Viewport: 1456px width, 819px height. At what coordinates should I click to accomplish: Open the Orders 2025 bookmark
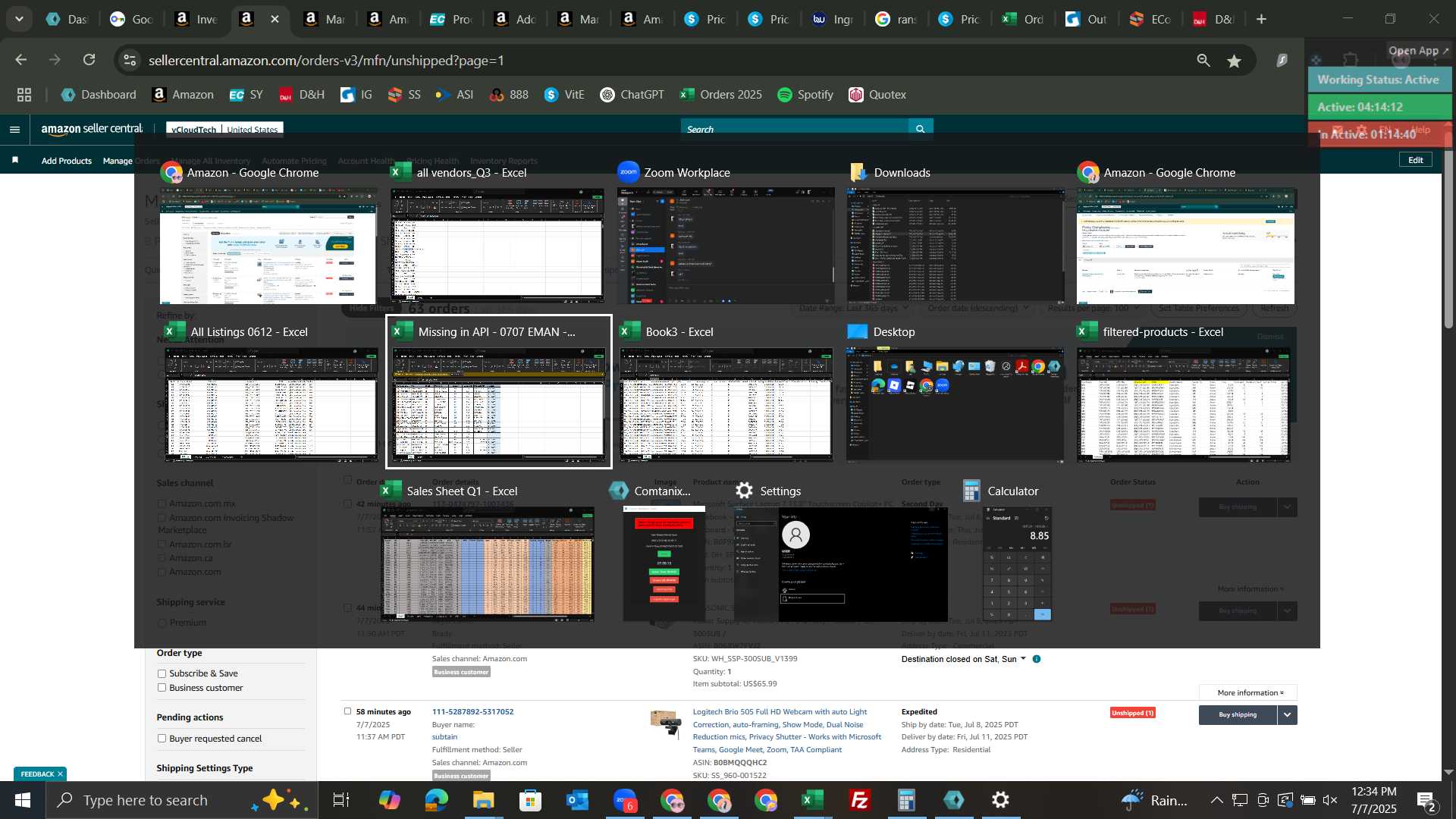721,95
